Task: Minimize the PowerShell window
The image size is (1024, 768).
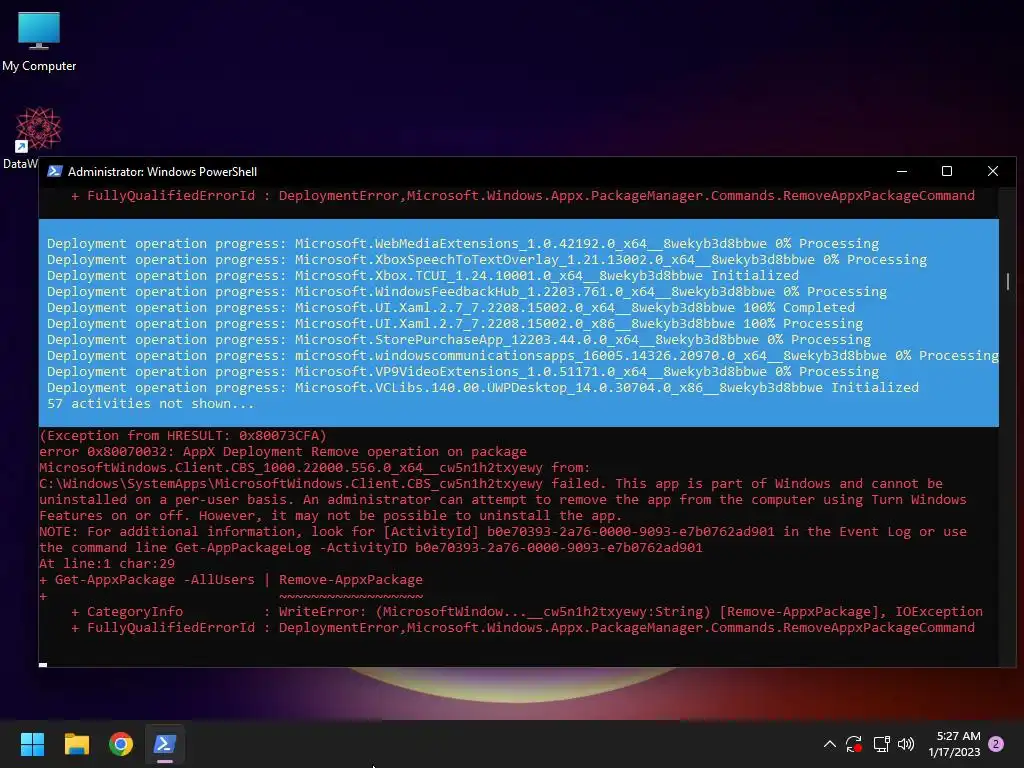Action: coord(902,171)
